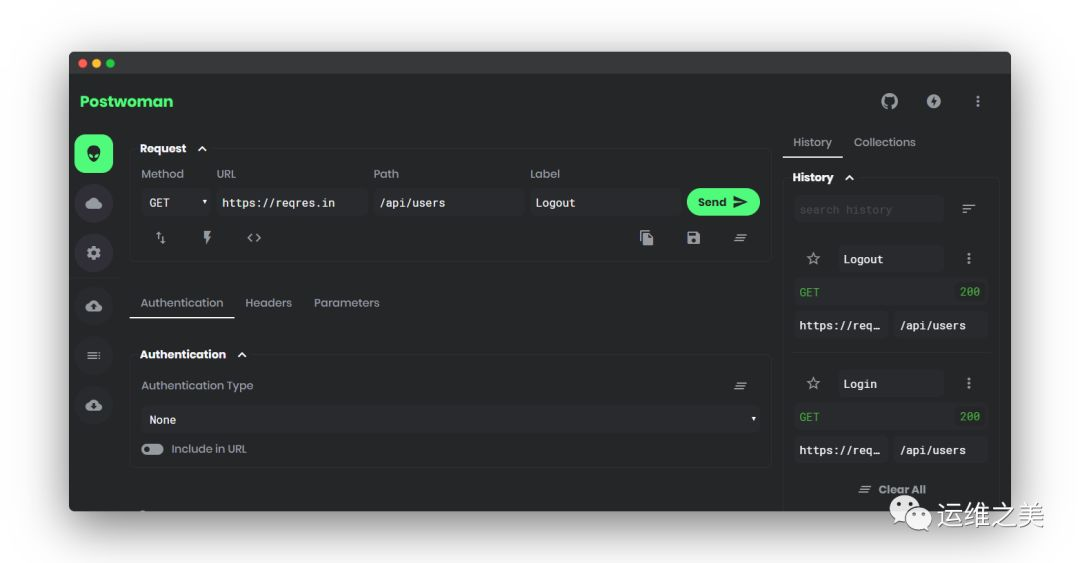Select the Collections tab
Screen dimensions: 1080x563
pos(884,143)
